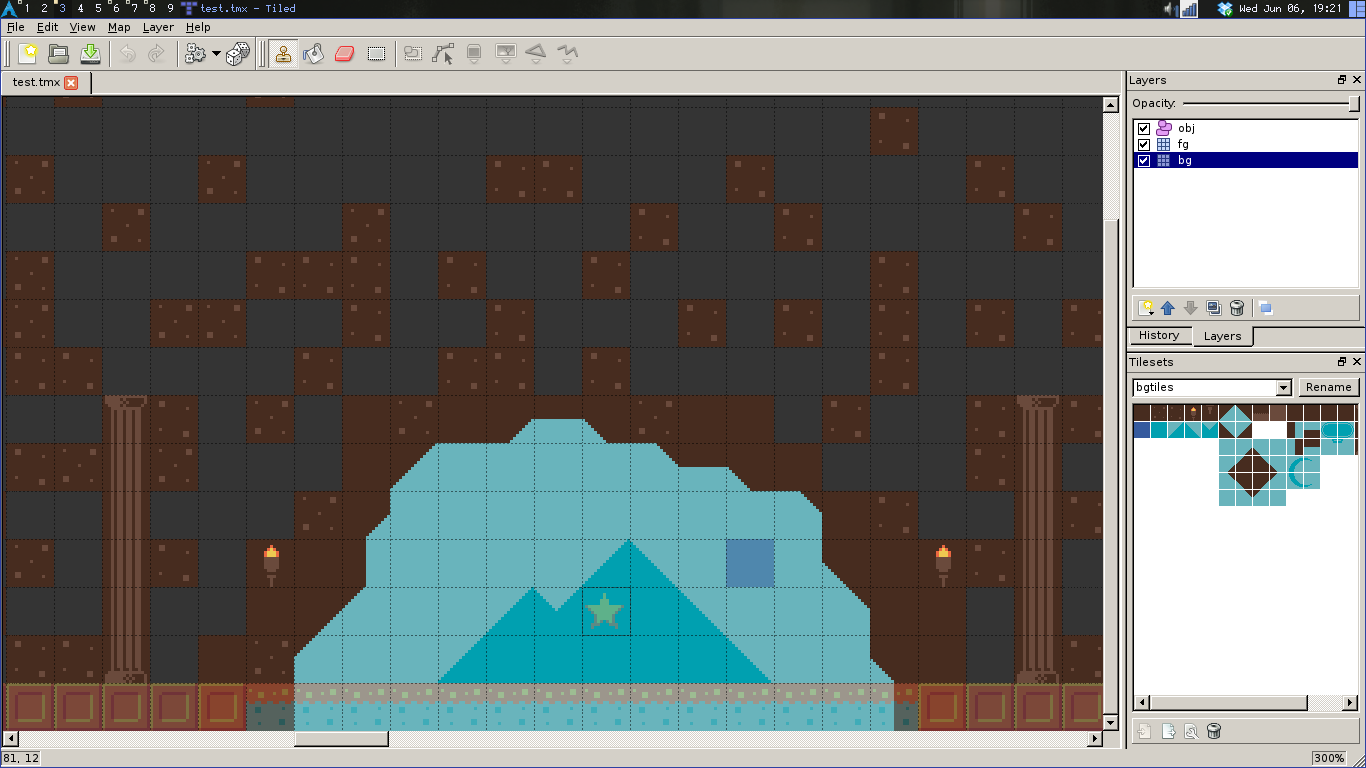Create a new map with toolbar icon
This screenshot has height=768, width=1366.
tap(29, 54)
